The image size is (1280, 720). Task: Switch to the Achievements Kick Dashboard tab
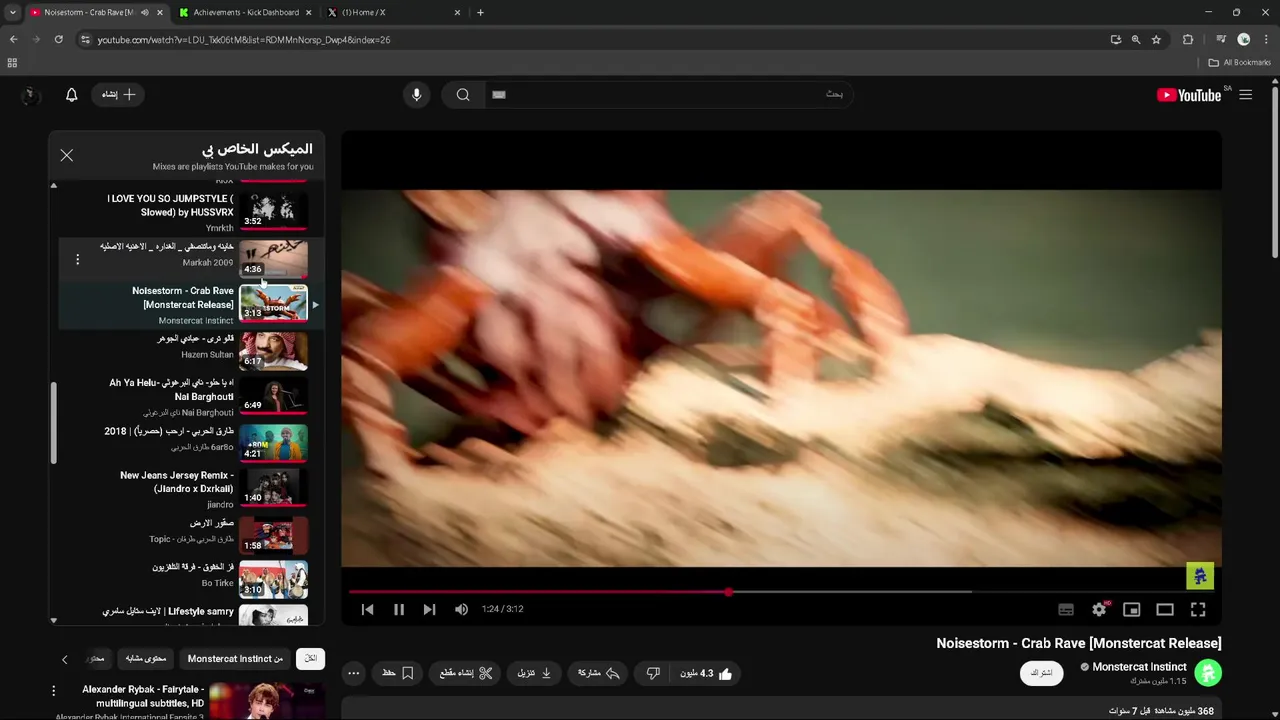click(247, 13)
